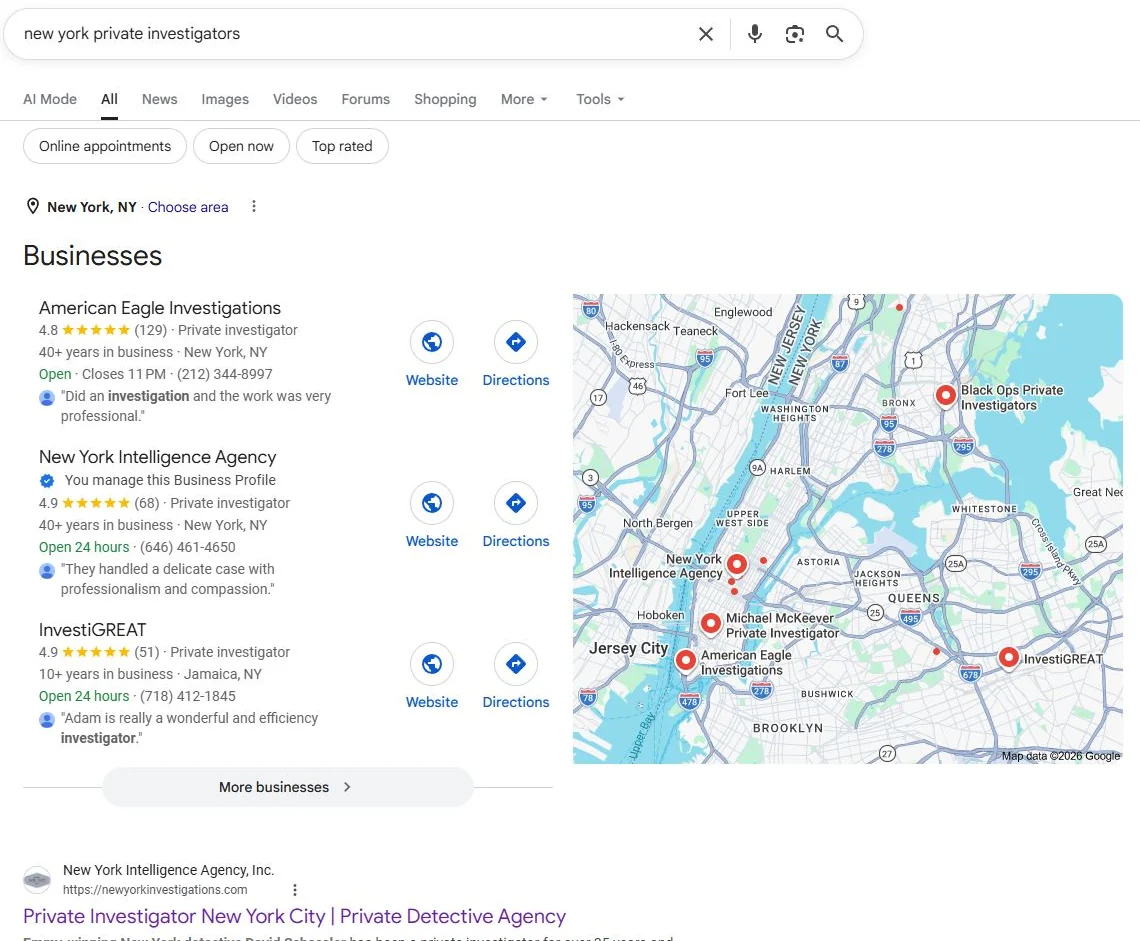The width and height of the screenshot is (1140, 941).
Task: Switch to the Forums tab
Action: point(366,99)
